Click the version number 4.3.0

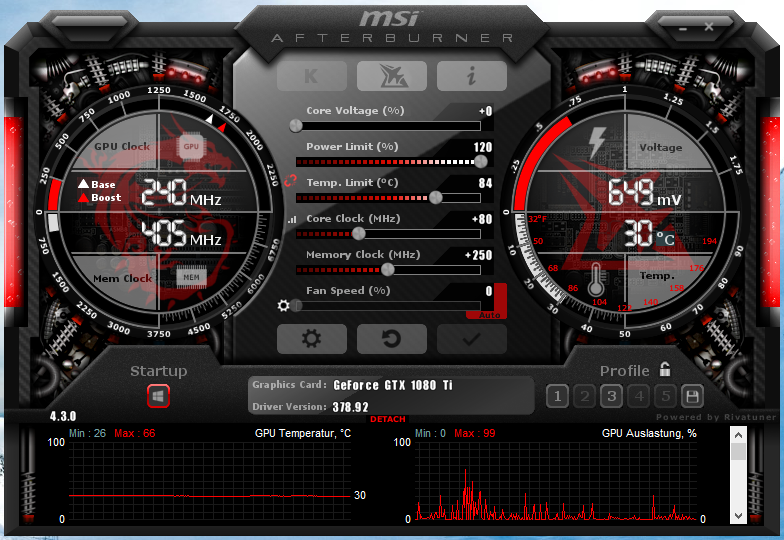(x=63, y=416)
